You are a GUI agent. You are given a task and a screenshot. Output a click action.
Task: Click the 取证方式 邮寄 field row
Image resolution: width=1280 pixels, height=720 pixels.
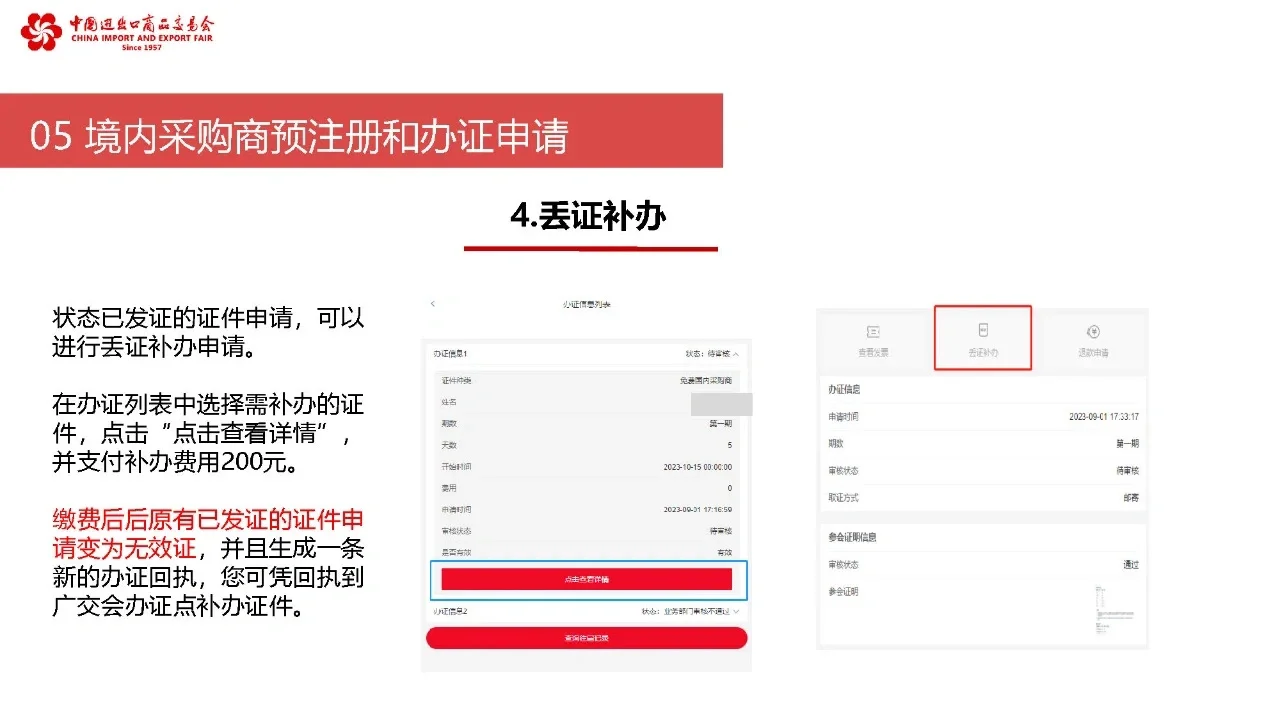point(983,497)
